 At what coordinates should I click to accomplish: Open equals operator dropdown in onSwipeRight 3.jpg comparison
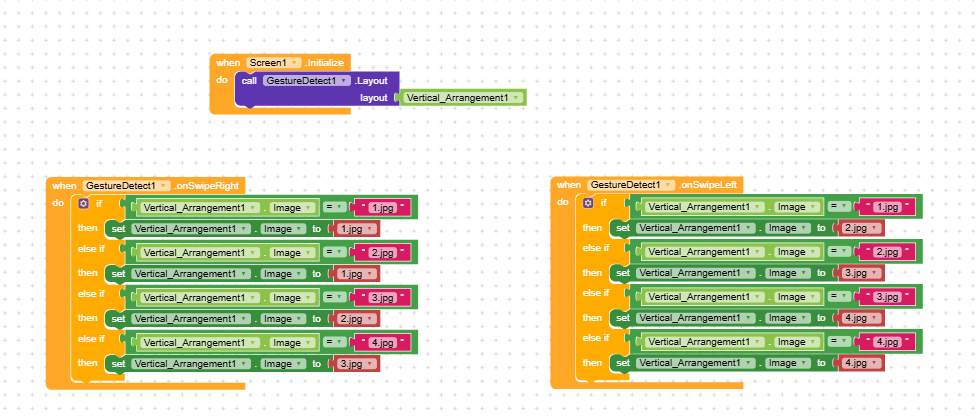tap(334, 298)
